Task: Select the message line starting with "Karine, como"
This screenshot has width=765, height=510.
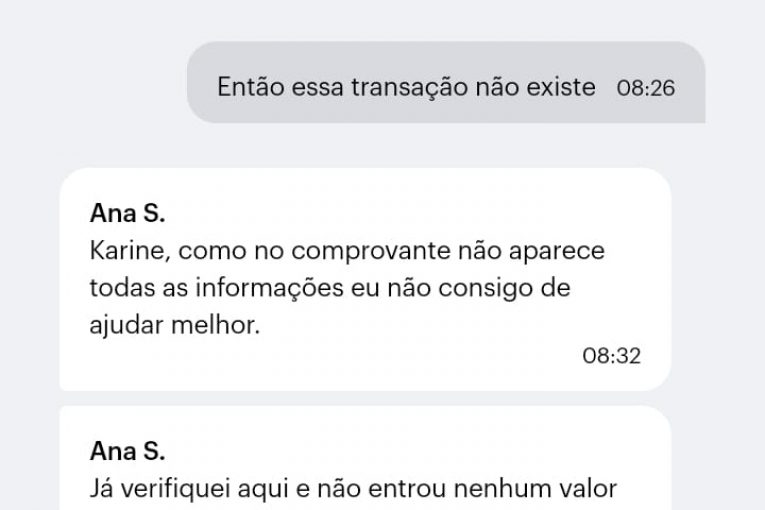Action: click(347, 250)
